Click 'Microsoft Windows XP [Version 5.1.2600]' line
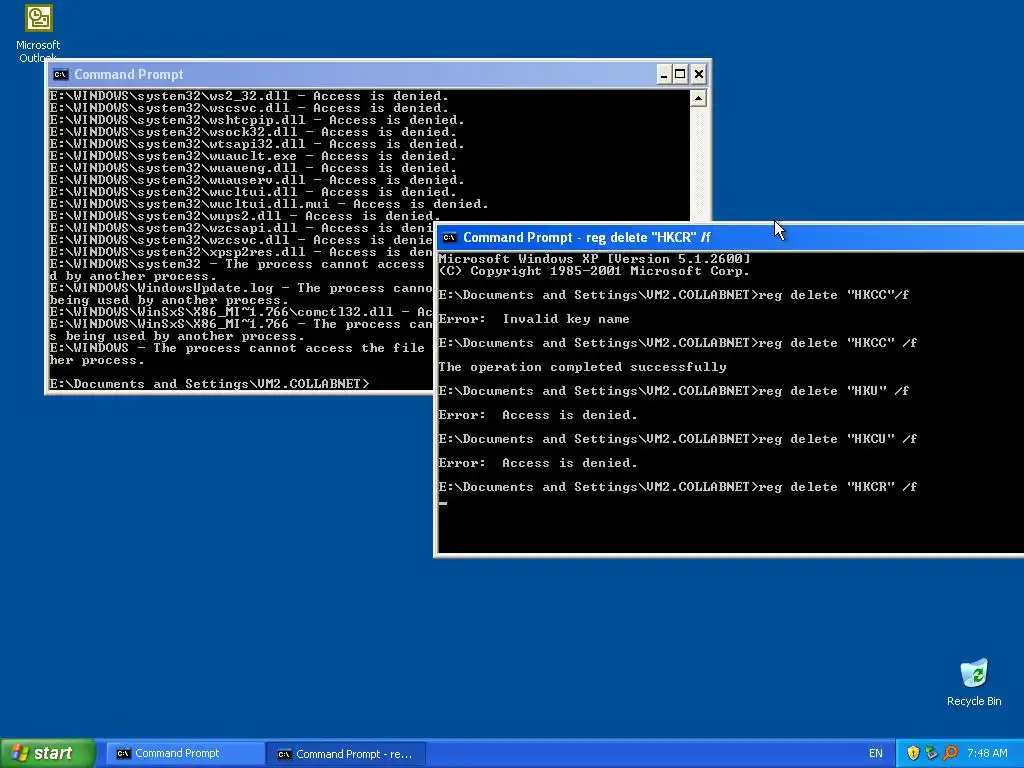Viewport: 1024px width, 768px height. [594, 259]
